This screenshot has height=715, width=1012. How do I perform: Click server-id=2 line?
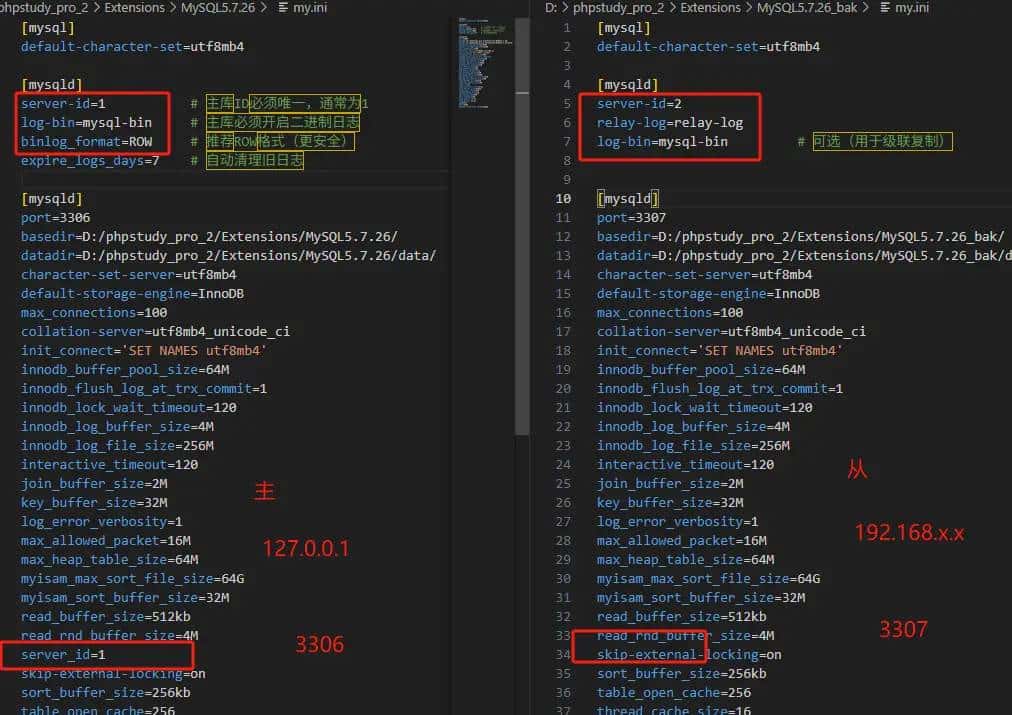(639, 103)
